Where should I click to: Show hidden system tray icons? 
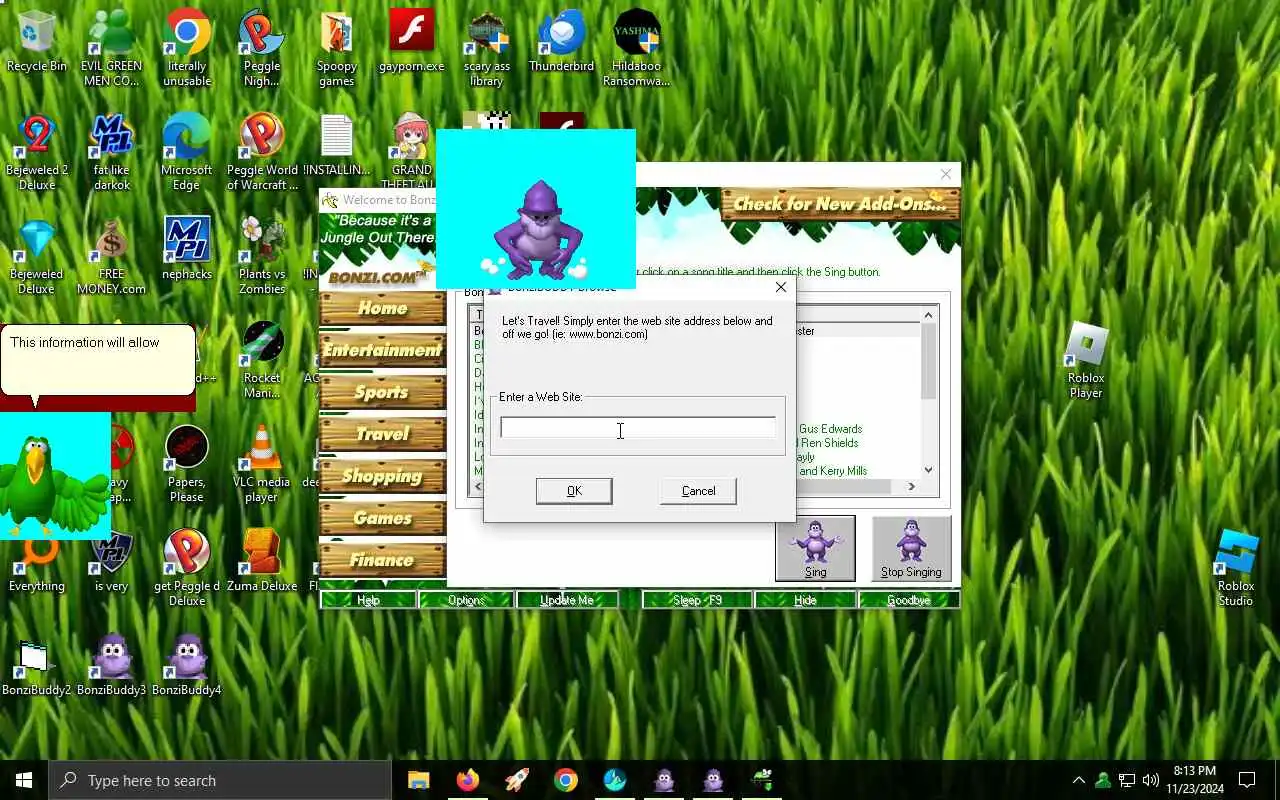coord(1079,780)
